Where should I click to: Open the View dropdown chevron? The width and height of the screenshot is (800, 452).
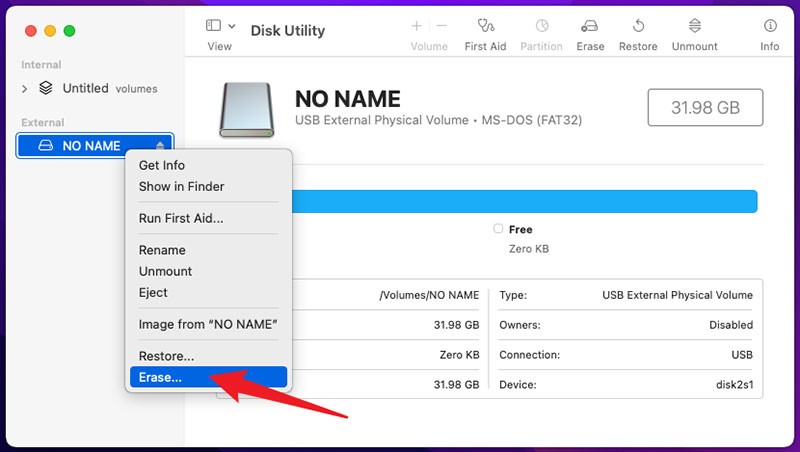[232, 26]
